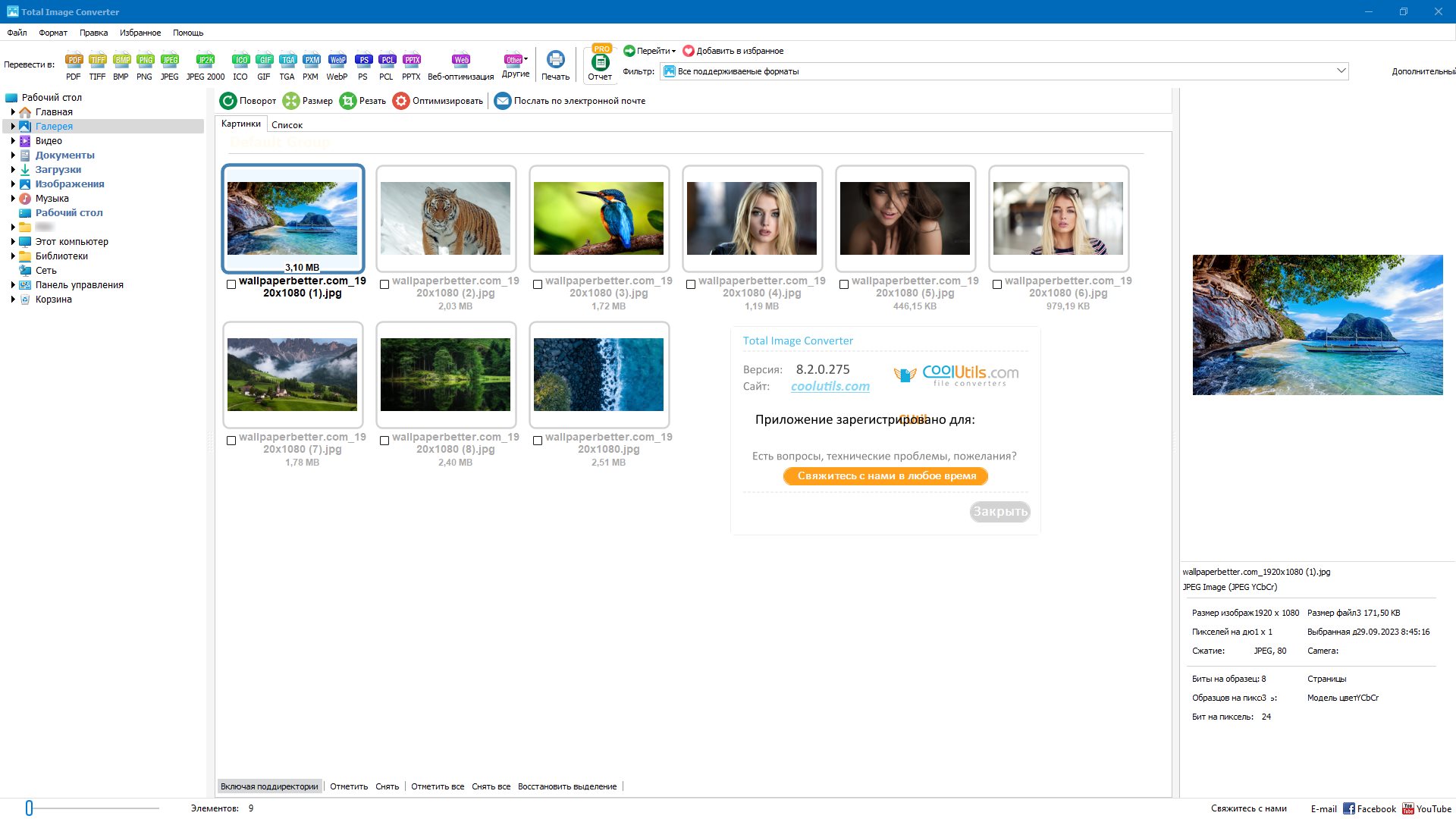Screen dimensions: 1456x819
Task: Open the Избранное menu
Action: [140, 33]
